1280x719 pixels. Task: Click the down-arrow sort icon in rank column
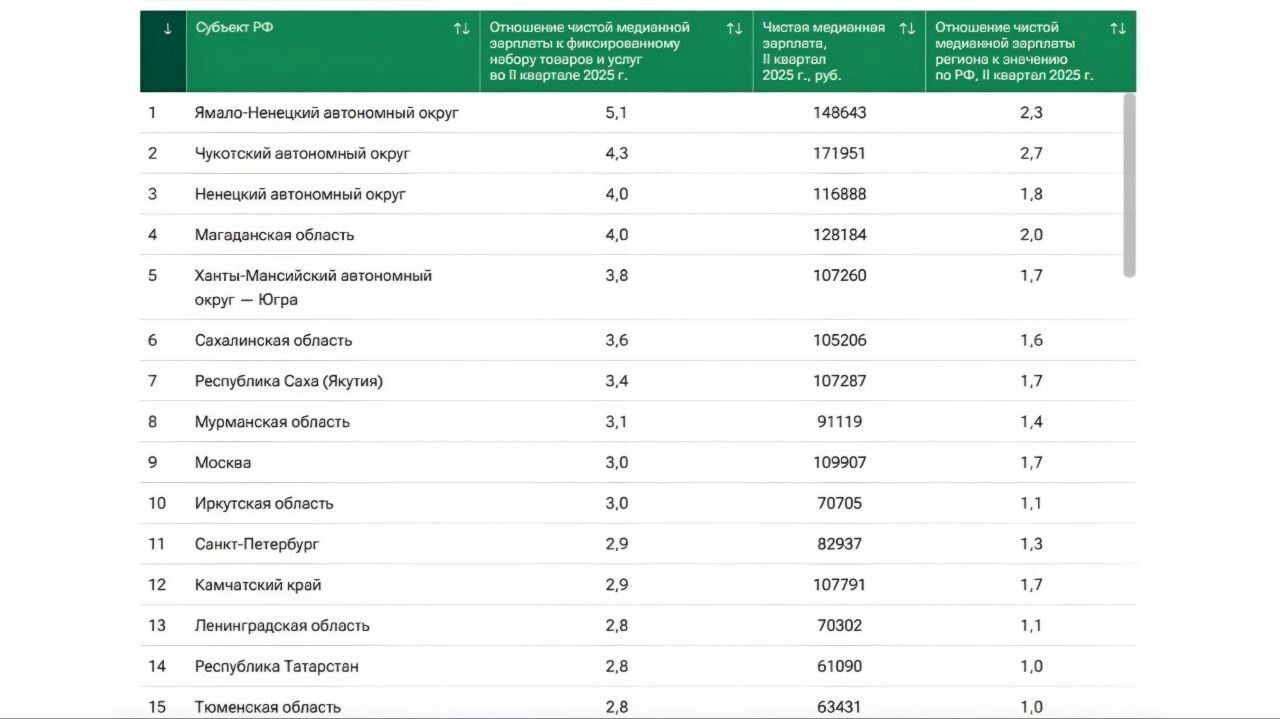pyautogui.click(x=167, y=28)
